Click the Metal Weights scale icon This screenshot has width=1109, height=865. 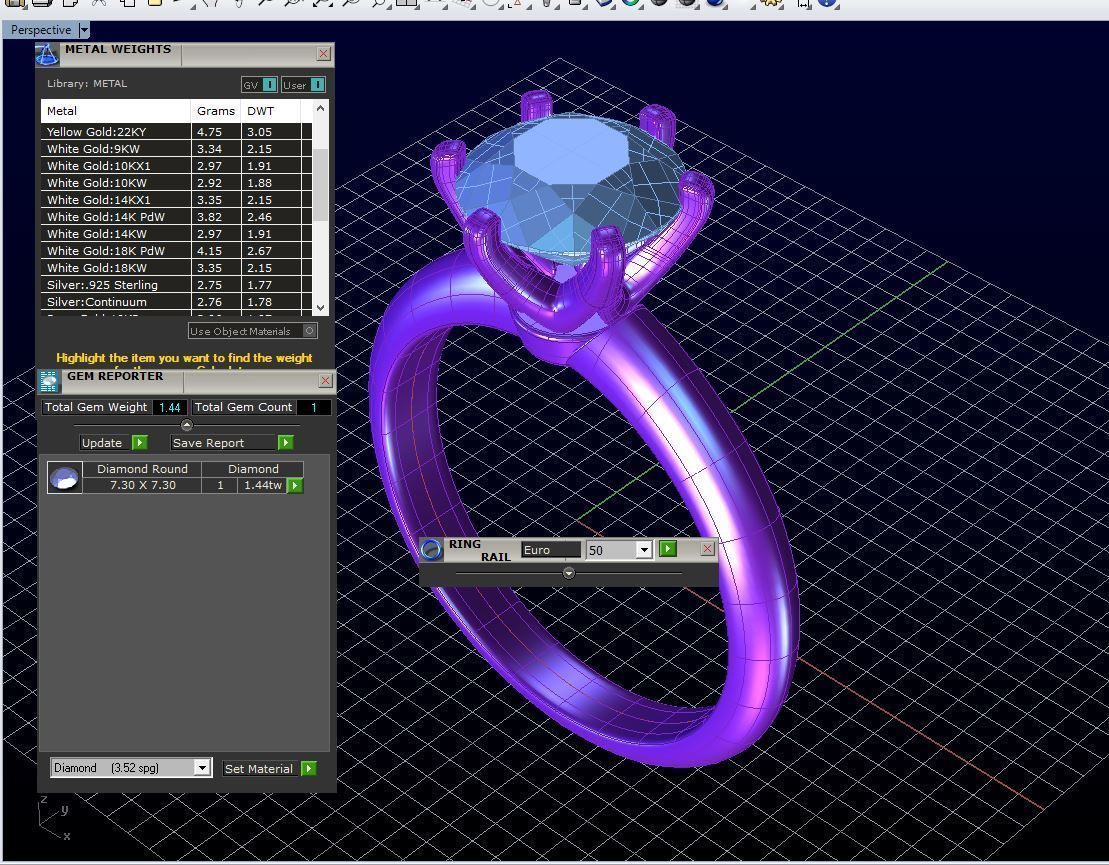click(47, 55)
